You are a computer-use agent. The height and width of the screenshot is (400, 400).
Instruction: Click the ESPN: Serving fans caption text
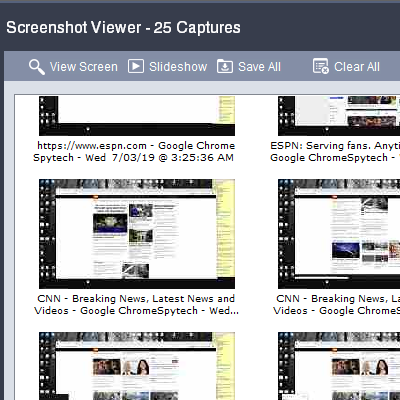(x=335, y=152)
